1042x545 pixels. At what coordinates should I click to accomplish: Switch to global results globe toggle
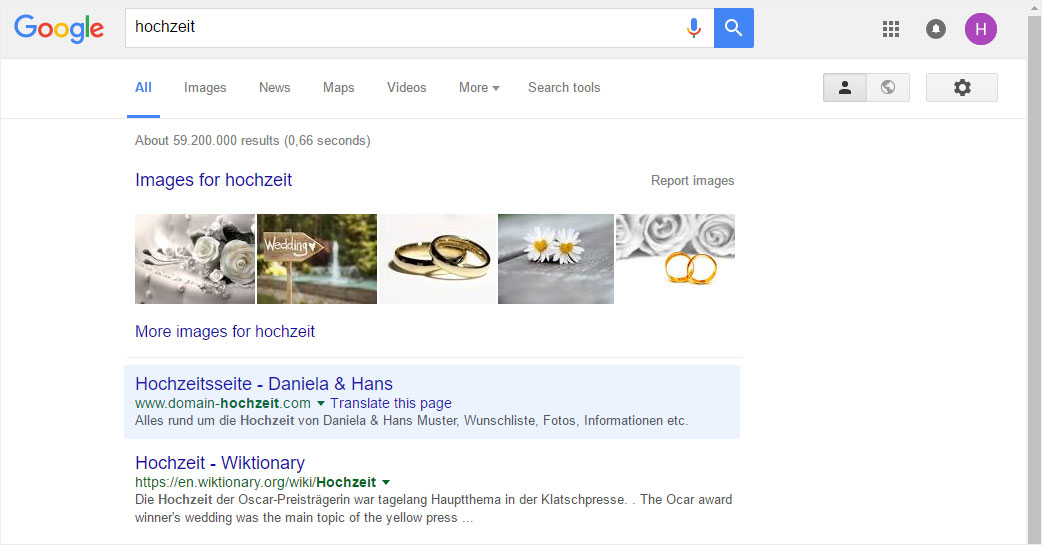tap(888, 87)
